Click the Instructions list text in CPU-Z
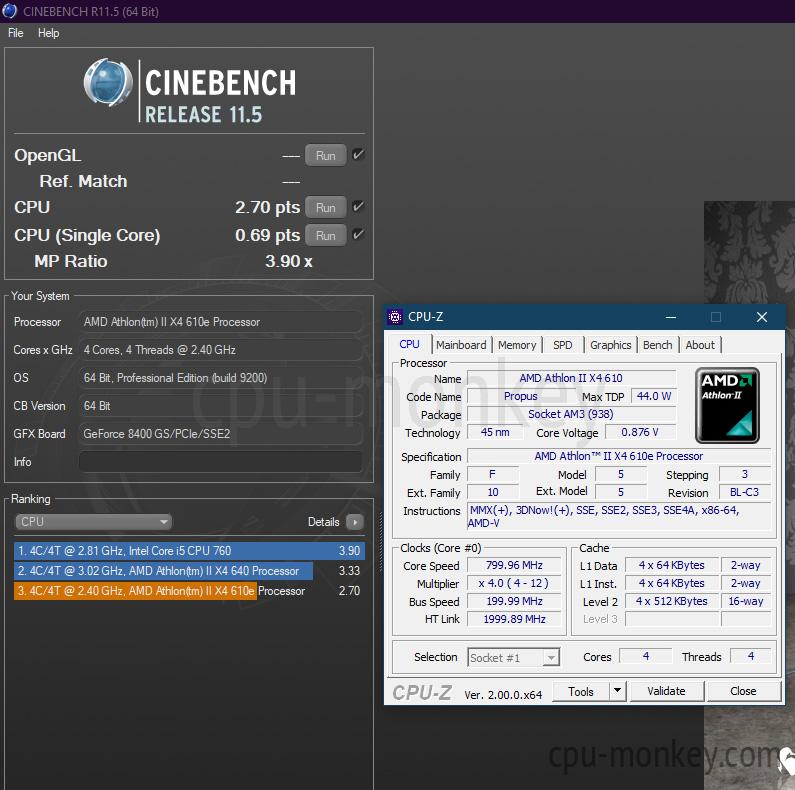This screenshot has width=795, height=790. point(619,516)
